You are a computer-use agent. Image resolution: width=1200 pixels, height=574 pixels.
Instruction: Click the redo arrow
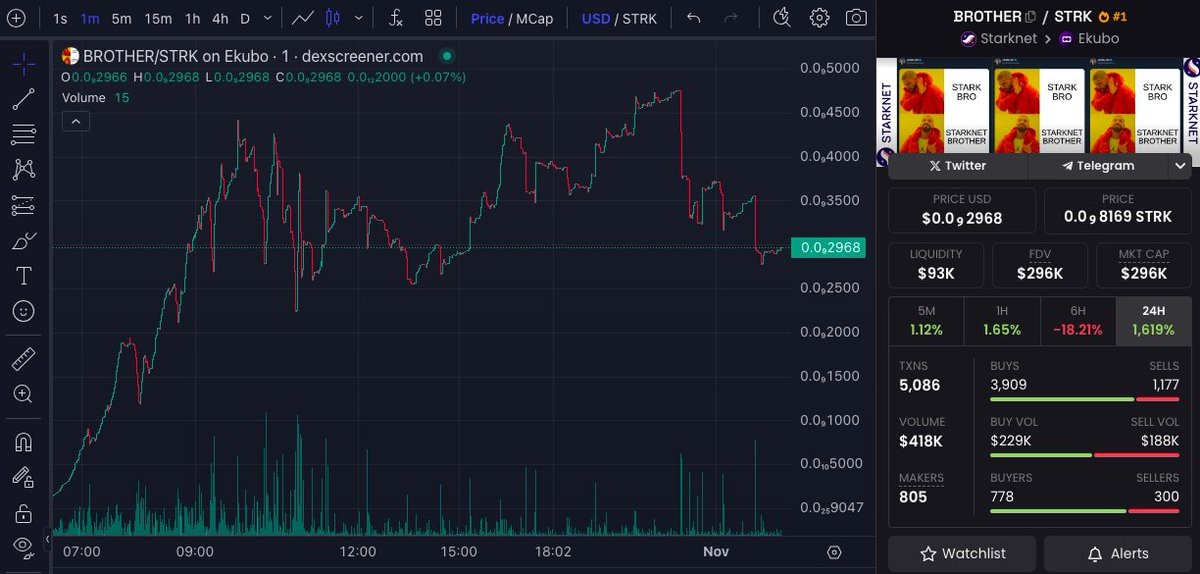coord(731,18)
